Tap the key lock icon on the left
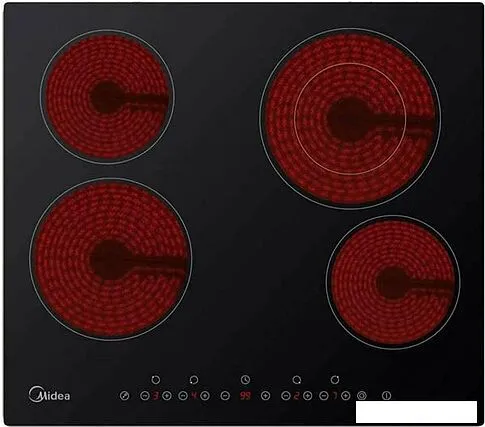This screenshot has width=485, height=427. pyautogui.click(x=124, y=396)
